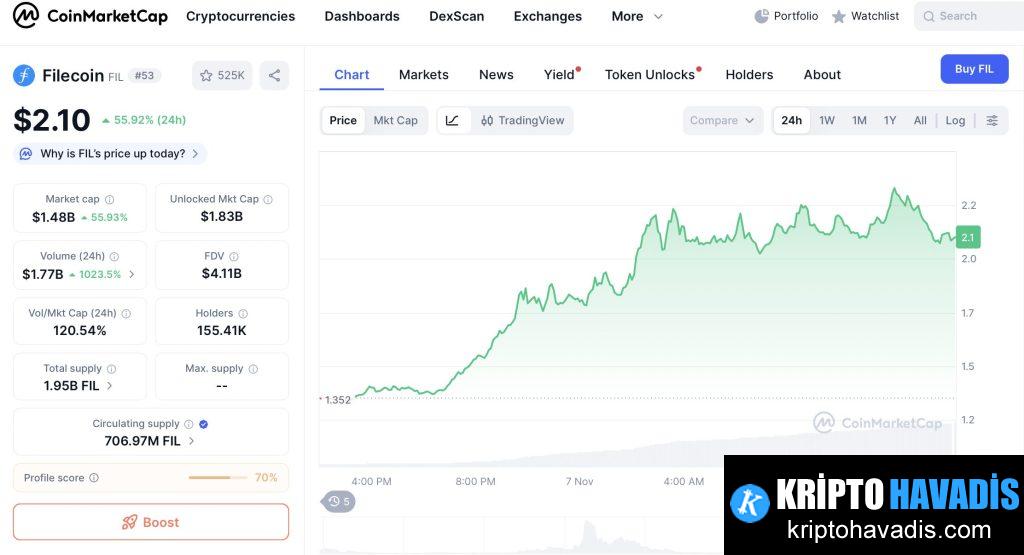The width and height of the screenshot is (1024, 555).
Task: Open 'Why is FIL's price up today?' chevron
Action: [195, 154]
